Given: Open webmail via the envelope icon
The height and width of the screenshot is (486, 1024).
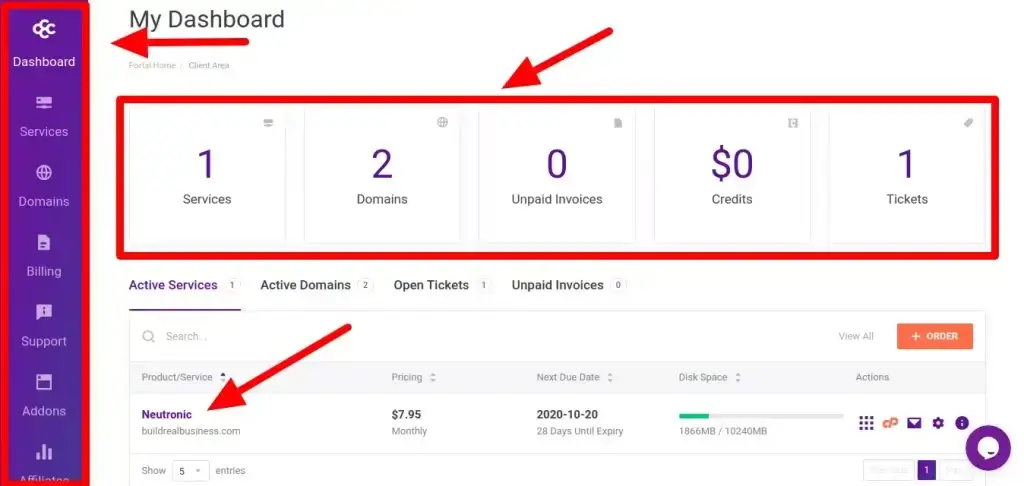Looking at the screenshot, I should [914, 423].
